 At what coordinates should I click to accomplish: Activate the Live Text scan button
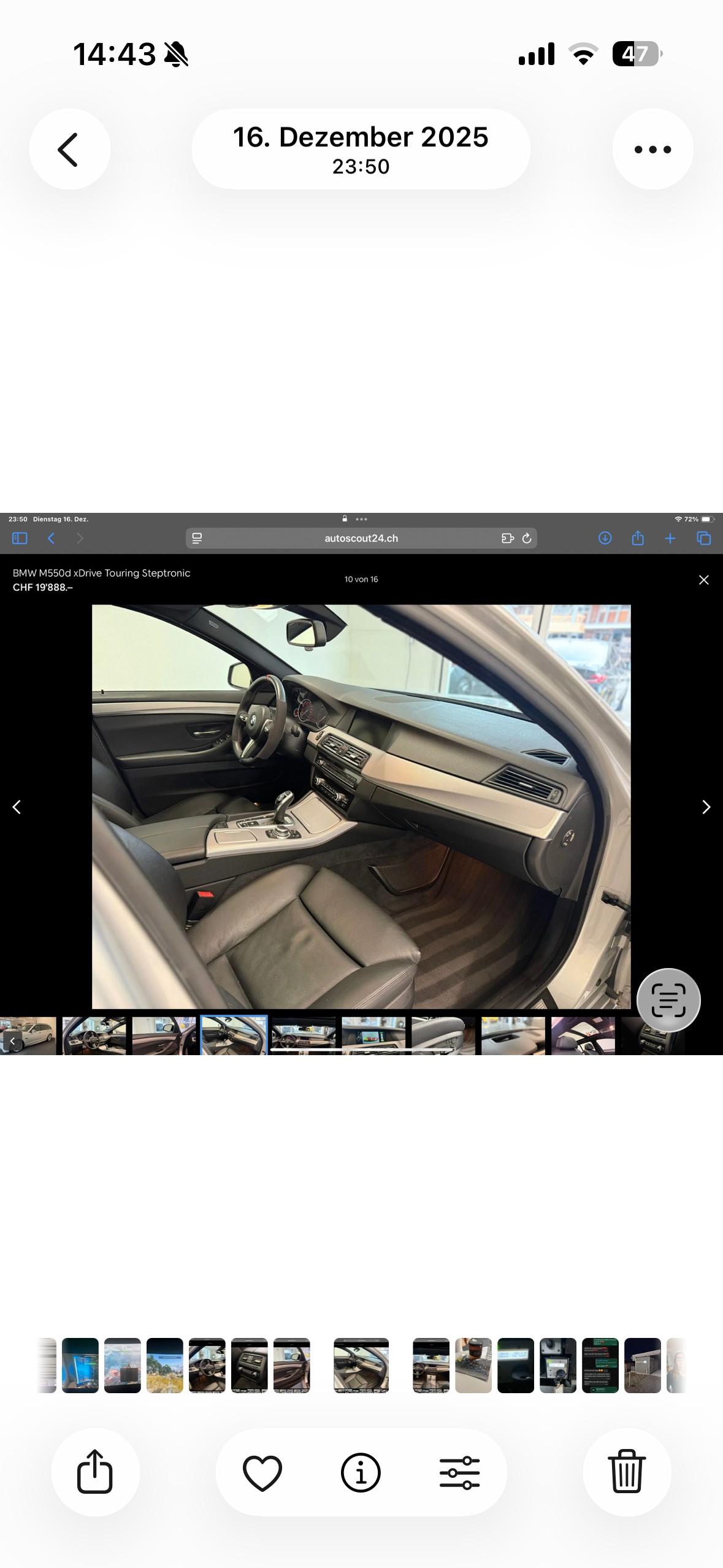[x=668, y=1000]
